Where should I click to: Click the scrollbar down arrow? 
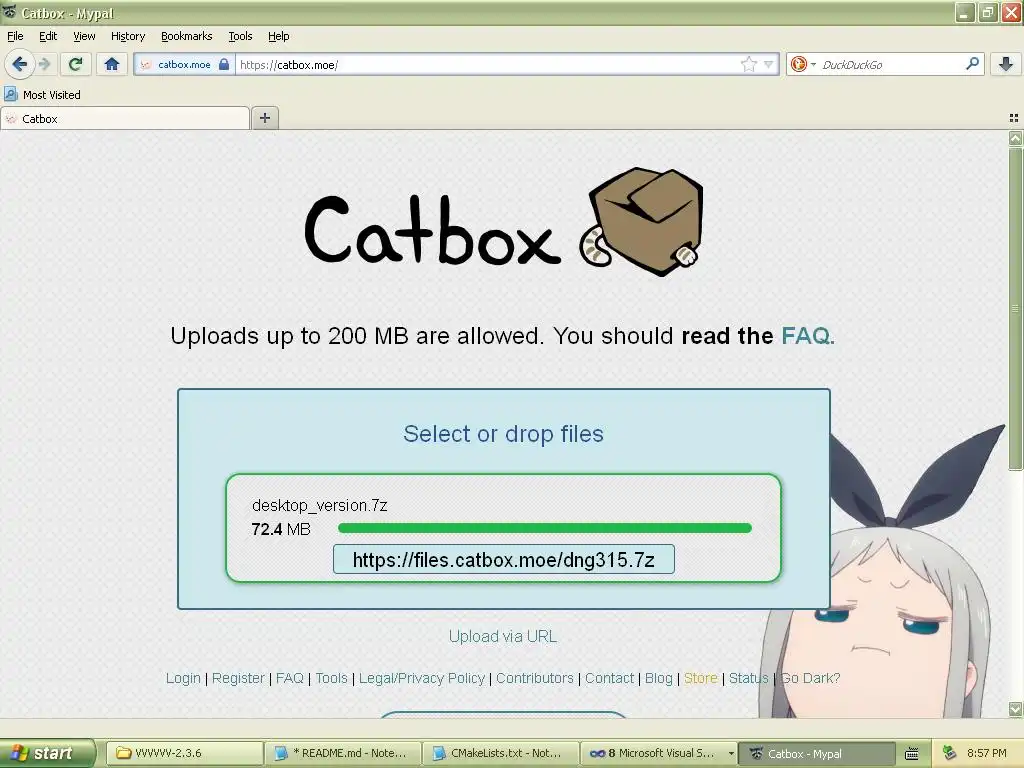click(x=1015, y=709)
